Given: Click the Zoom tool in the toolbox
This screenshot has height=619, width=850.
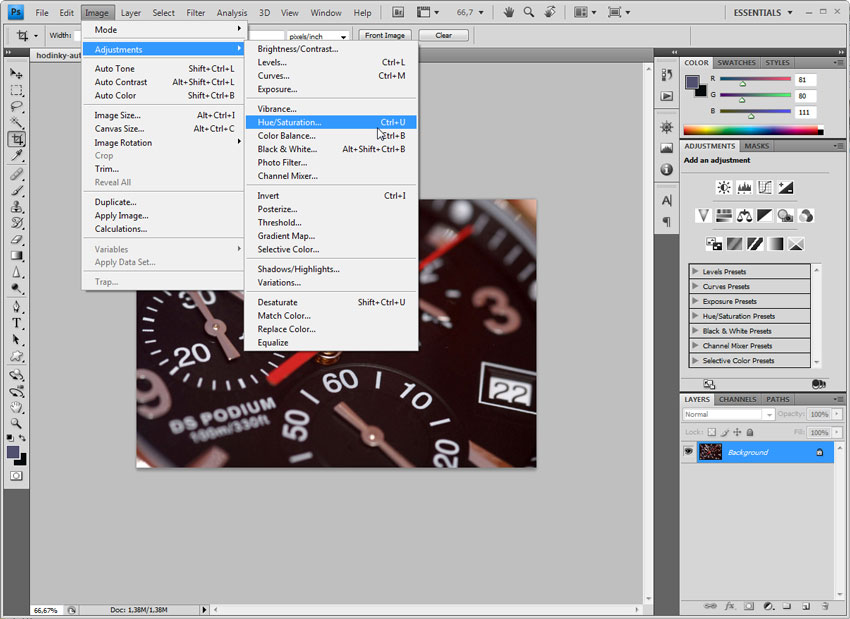Looking at the screenshot, I should click(x=17, y=423).
